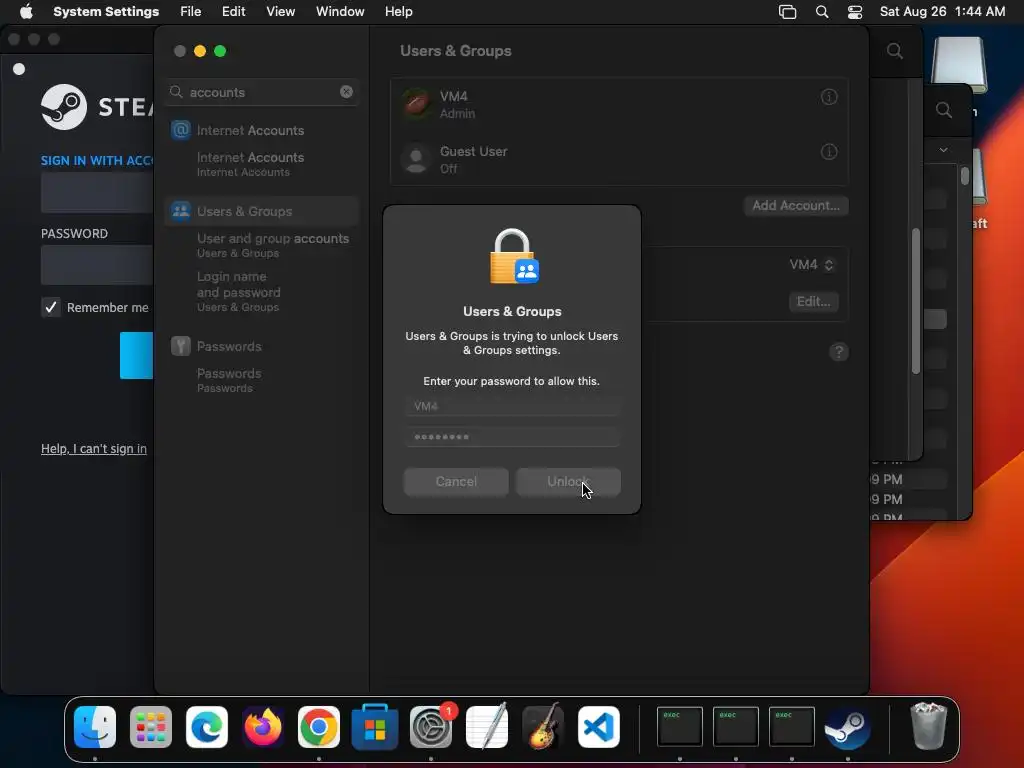Open System Settings dock icon with badge

click(x=431, y=727)
